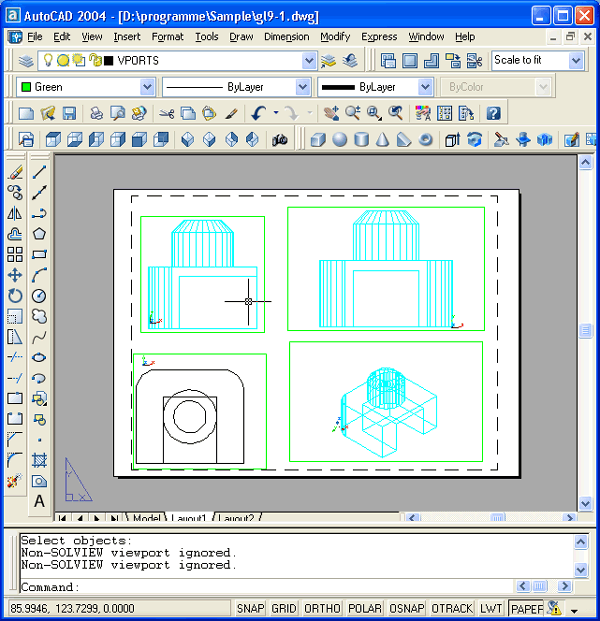Toggle SNAP mode in status bar
This screenshot has width=600, height=621.
pyautogui.click(x=250, y=608)
